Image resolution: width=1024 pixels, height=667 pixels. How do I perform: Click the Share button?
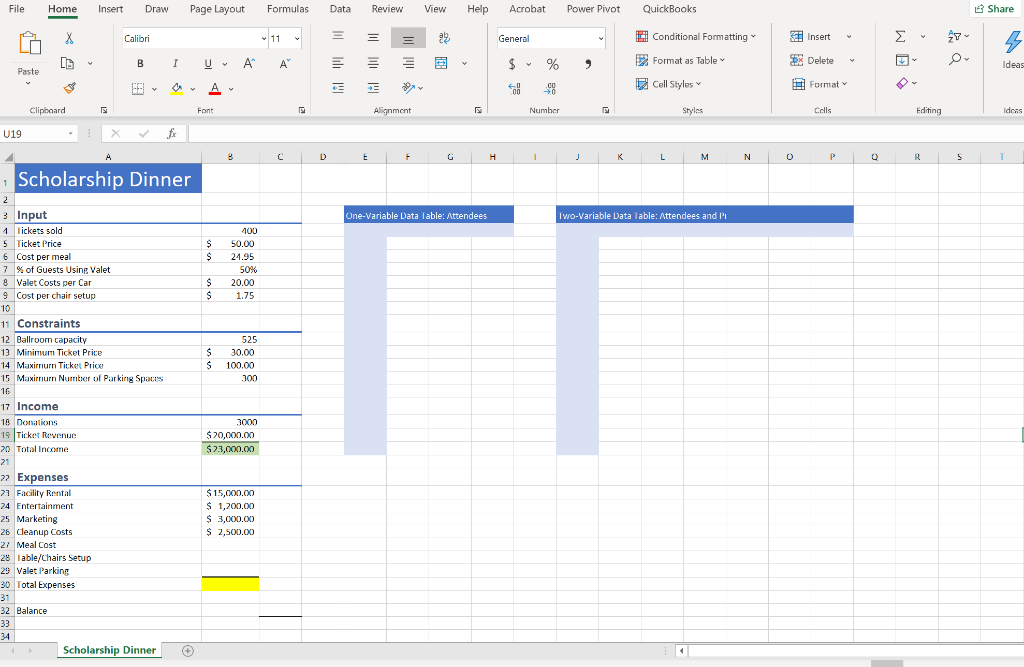tap(995, 8)
